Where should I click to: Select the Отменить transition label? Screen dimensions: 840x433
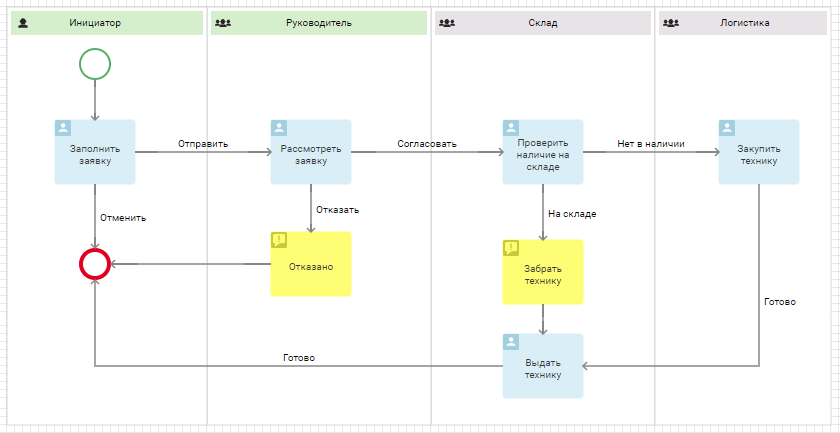pyautogui.click(x=123, y=218)
